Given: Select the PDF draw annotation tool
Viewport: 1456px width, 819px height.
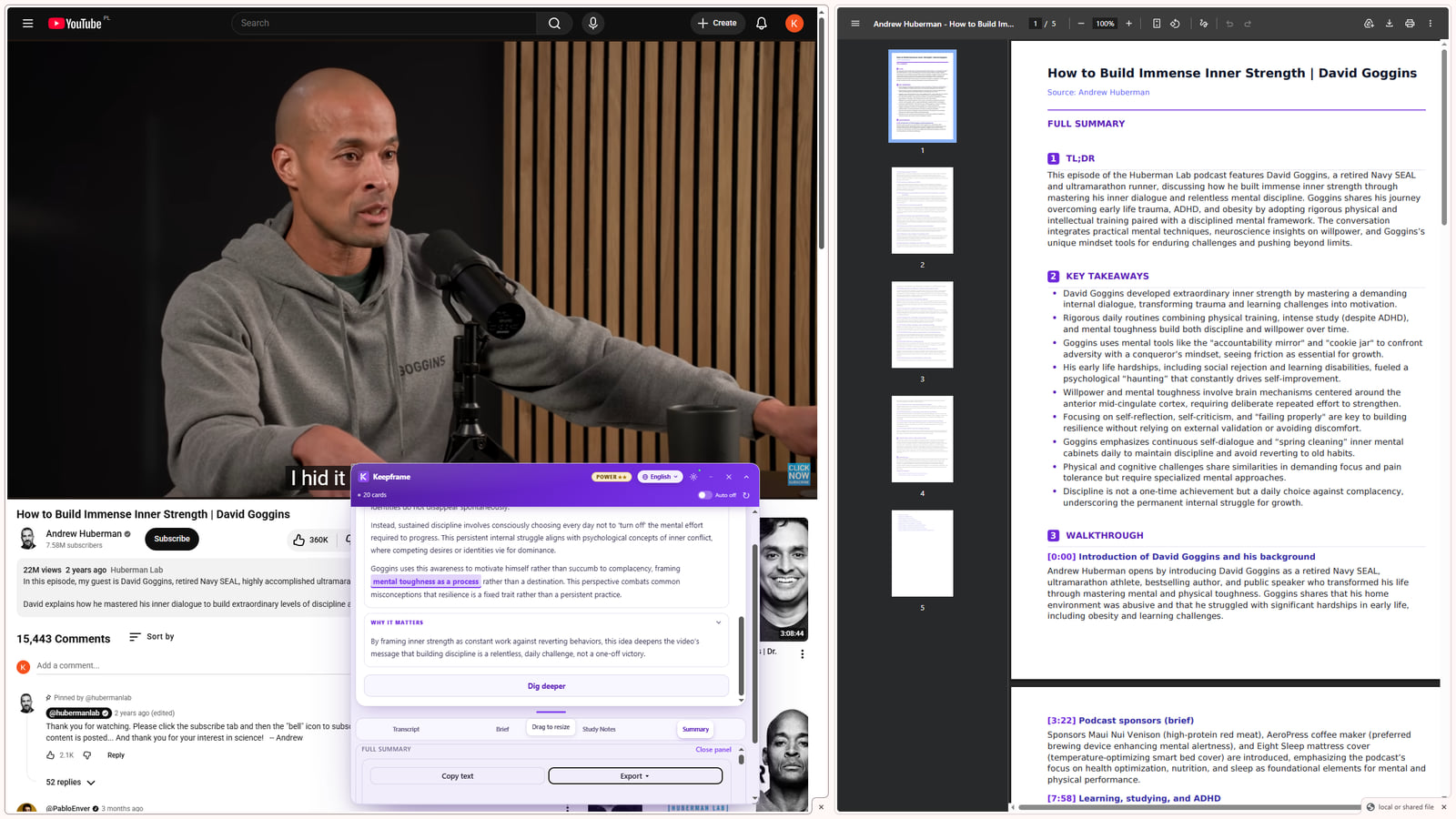Looking at the screenshot, I should tap(1204, 24).
